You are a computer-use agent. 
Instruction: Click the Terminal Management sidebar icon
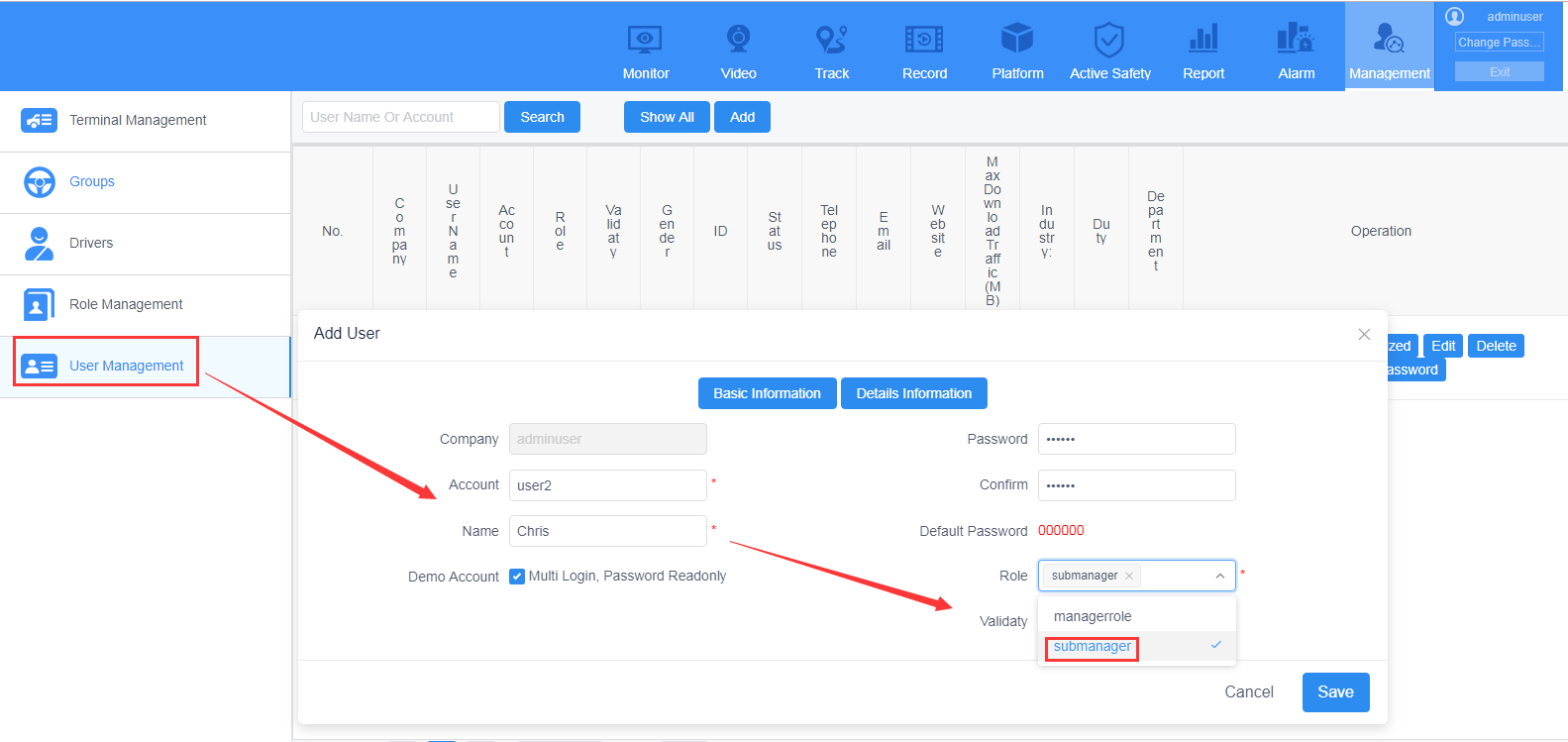pos(39,120)
